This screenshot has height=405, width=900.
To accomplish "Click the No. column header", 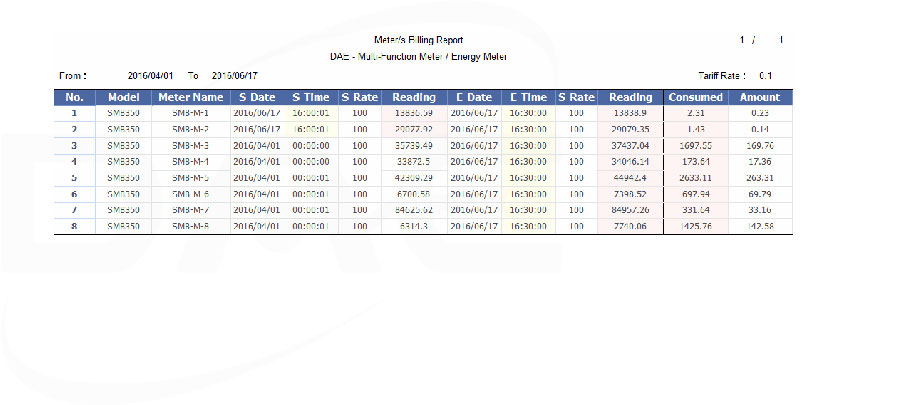I will pyautogui.click(x=75, y=98).
